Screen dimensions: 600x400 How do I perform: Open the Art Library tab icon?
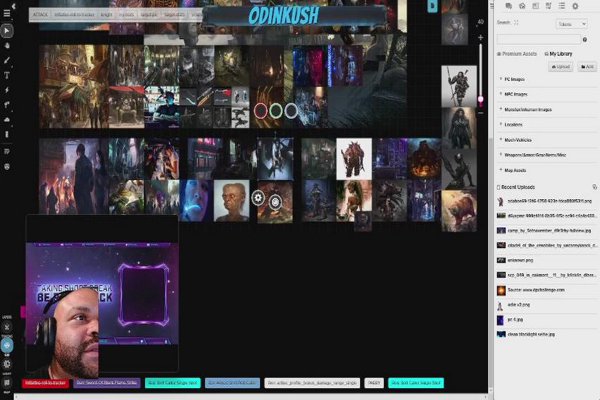click(x=522, y=6)
